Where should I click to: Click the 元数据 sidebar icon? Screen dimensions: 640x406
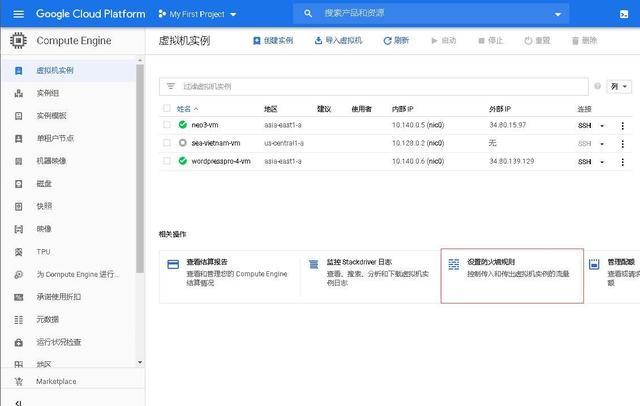[18, 319]
